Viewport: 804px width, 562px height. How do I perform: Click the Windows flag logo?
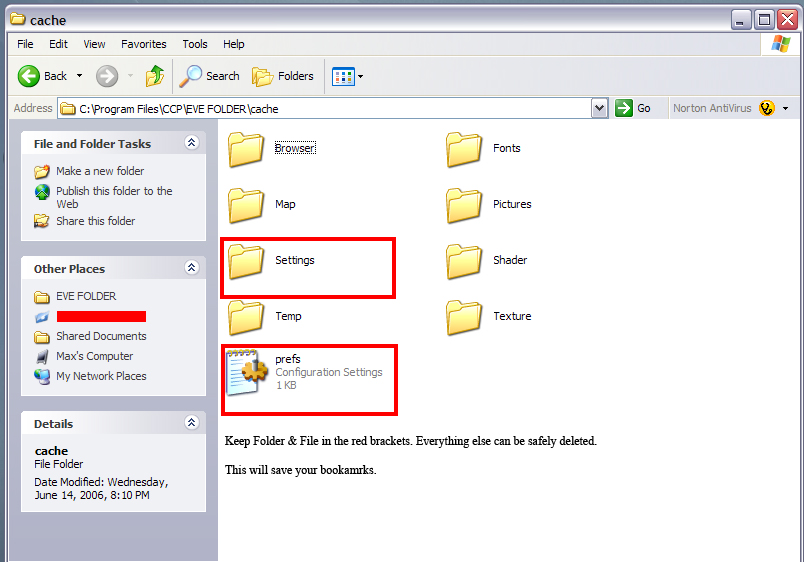pos(781,44)
